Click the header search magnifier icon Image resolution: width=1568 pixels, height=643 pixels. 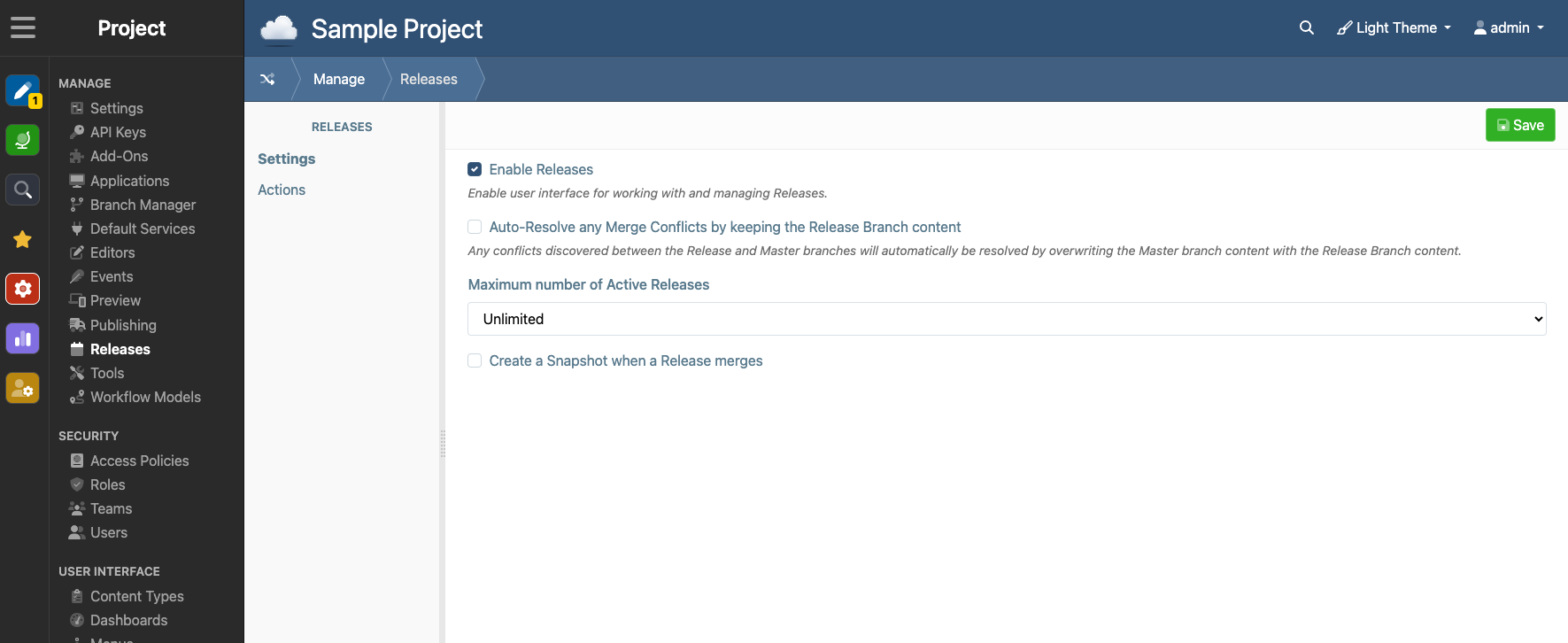pyautogui.click(x=1307, y=27)
